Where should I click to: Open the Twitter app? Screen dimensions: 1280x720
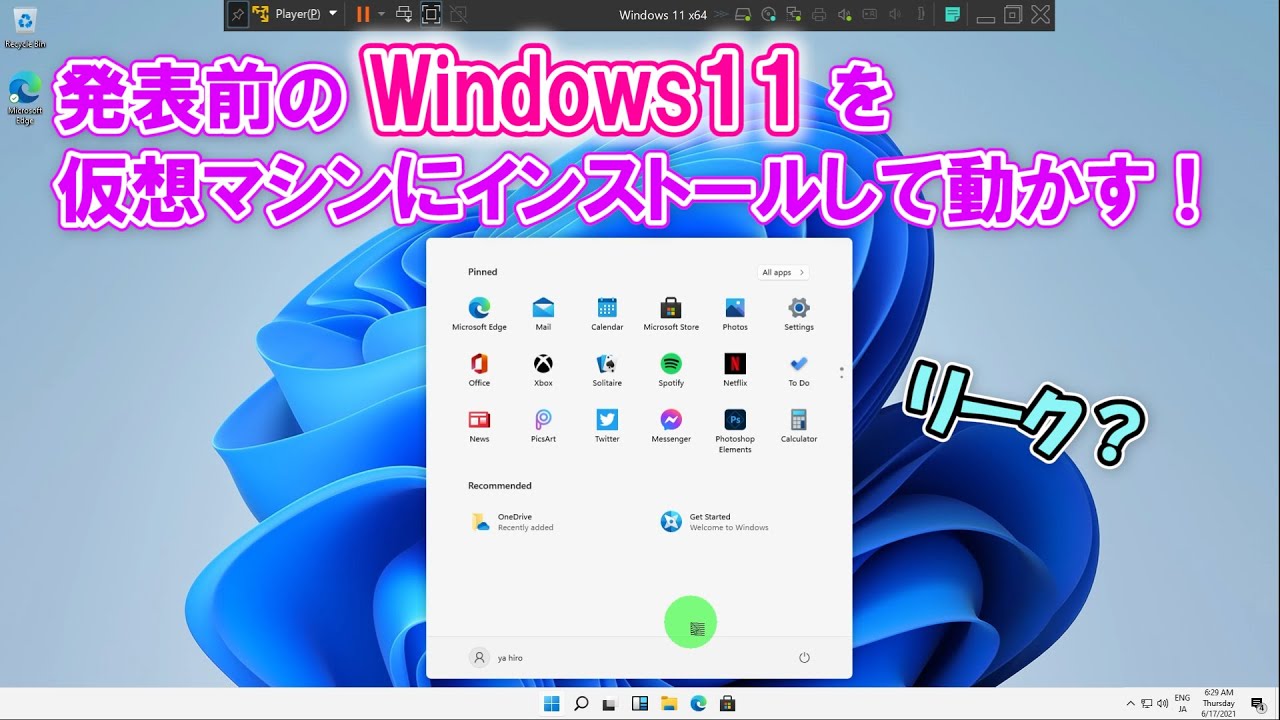[607, 425]
